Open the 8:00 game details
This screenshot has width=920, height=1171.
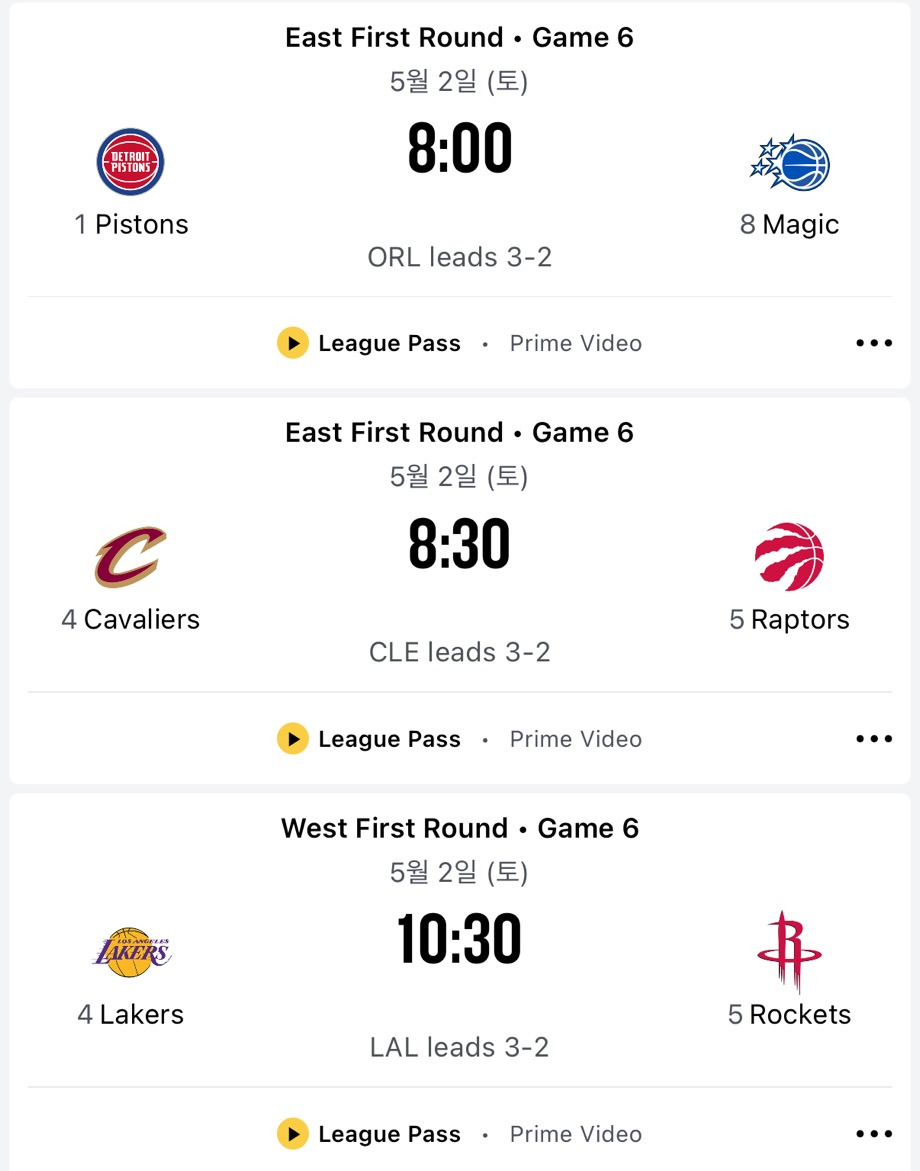460,148
